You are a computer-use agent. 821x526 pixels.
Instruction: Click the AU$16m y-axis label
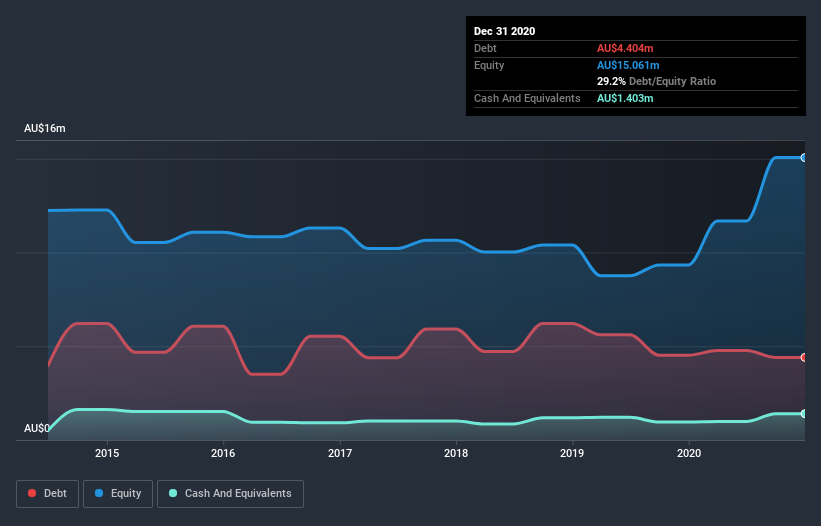45,128
